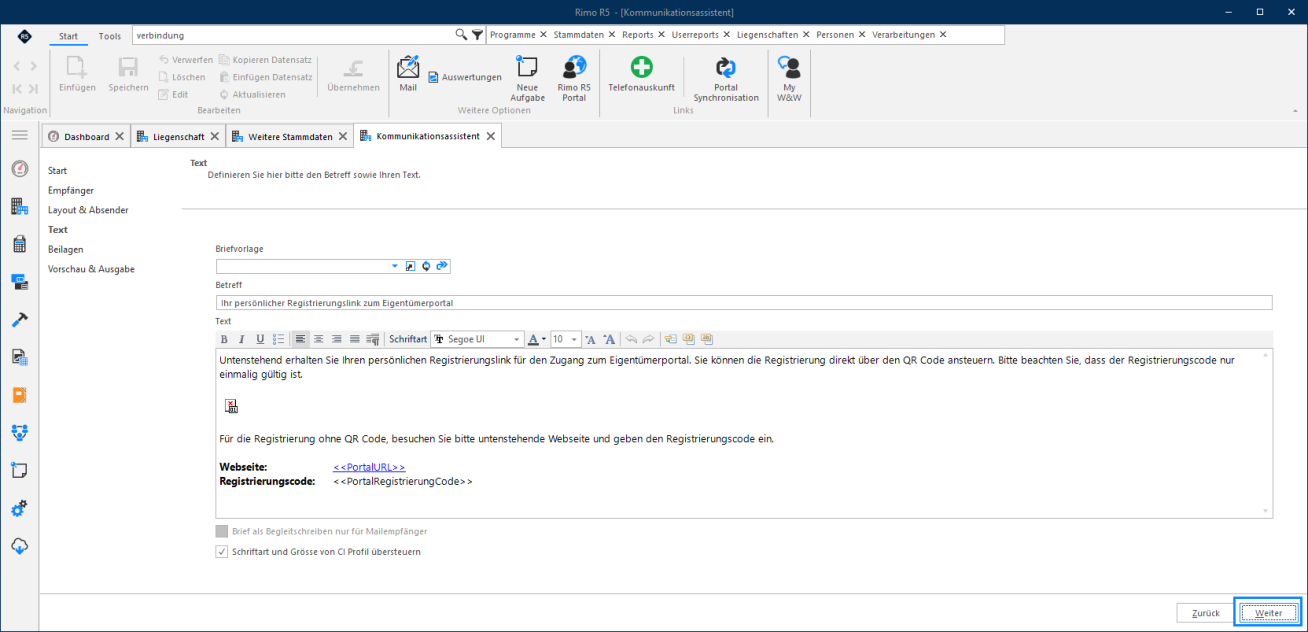Toggle the hamburger sidebar menu

click(19, 135)
